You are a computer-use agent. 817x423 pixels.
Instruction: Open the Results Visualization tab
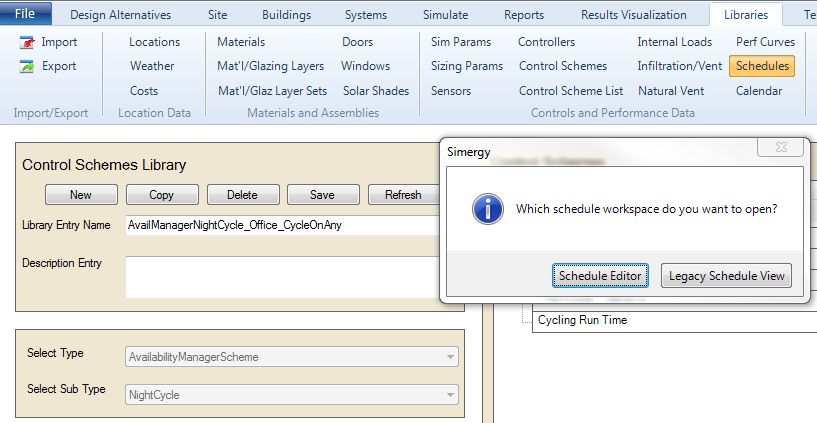tap(634, 15)
